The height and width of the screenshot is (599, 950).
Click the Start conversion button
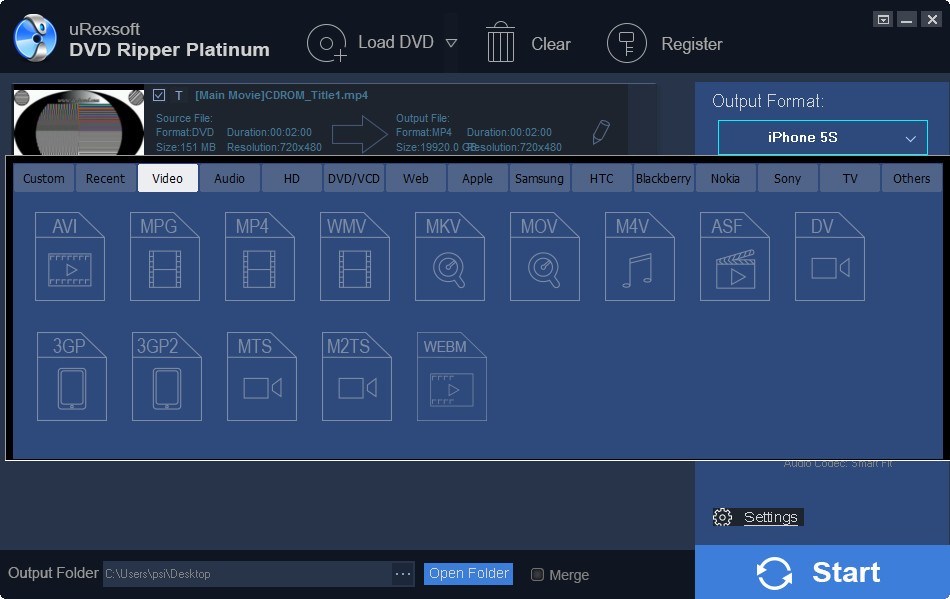822,572
